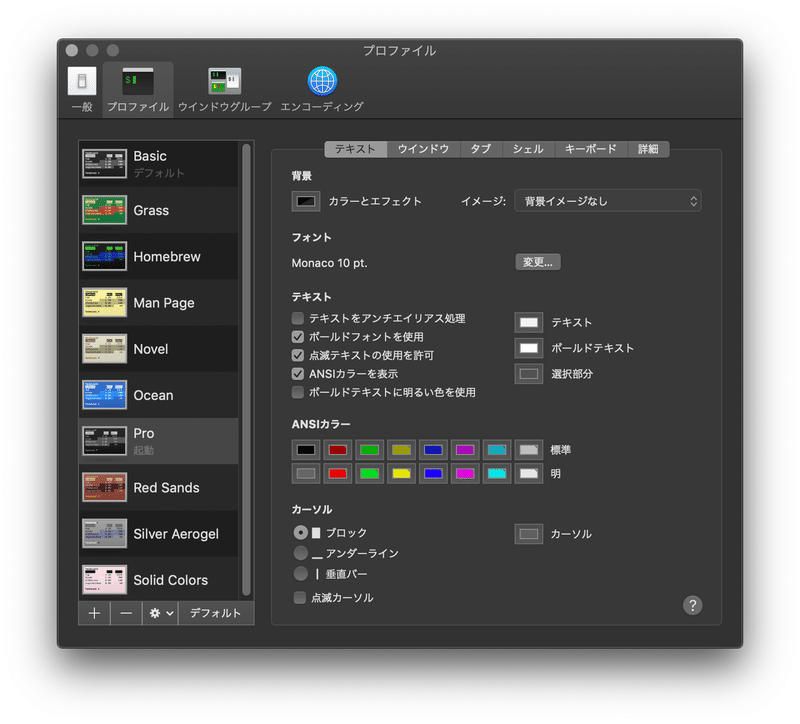Viewport: 800px width, 724px height.
Task: Disable ボールドフォントを使用 option
Action: pos(297,336)
